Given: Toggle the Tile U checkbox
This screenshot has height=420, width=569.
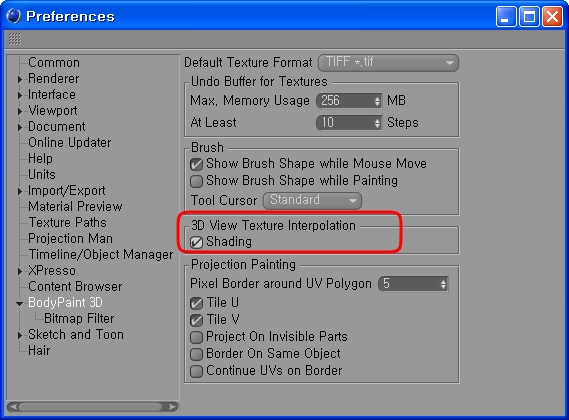Looking at the screenshot, I should pyautogui.click(x=196, y=303).
